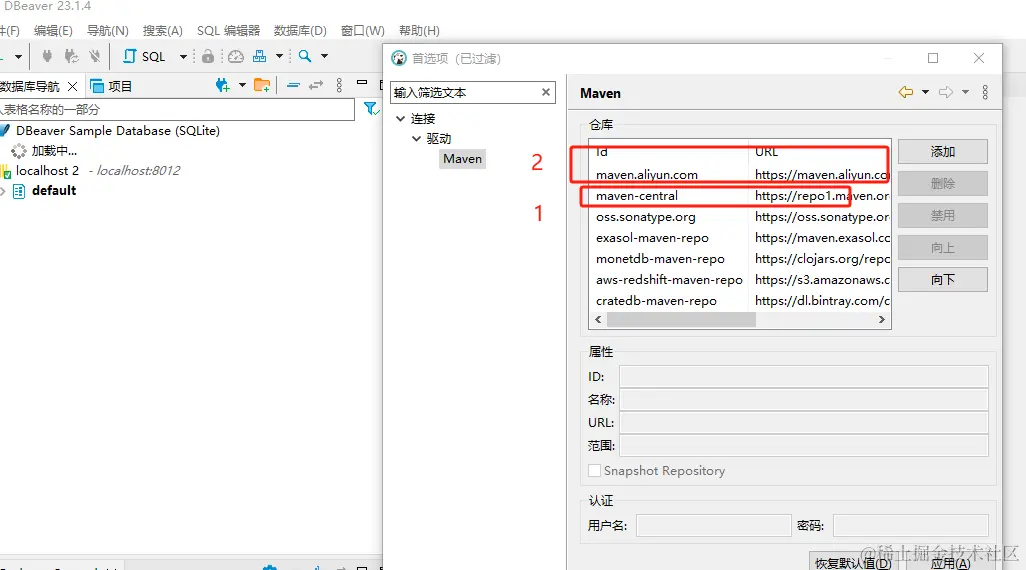Select the oss.sonatype.org repository row
The width and height of the screenshot is (1026, 570).
[739, 217]
